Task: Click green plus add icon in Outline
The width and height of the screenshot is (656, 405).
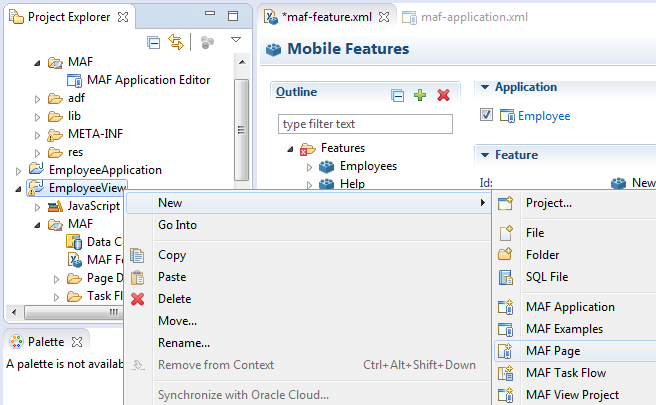Action: [x=420, y=95]
